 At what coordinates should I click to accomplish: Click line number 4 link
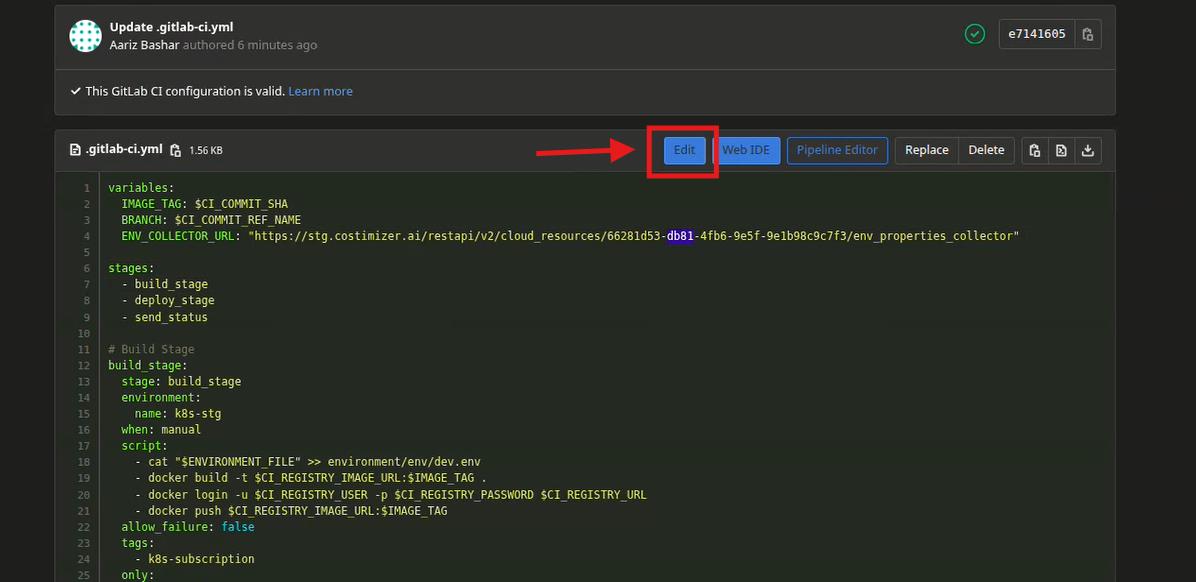(87, 236)
